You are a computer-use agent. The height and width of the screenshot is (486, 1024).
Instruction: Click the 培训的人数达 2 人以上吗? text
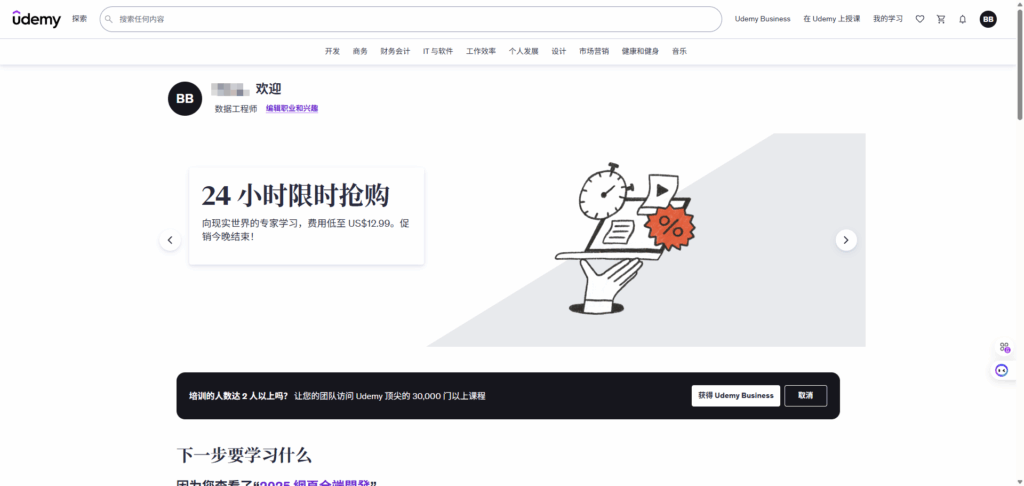click(x=238, y=396)
